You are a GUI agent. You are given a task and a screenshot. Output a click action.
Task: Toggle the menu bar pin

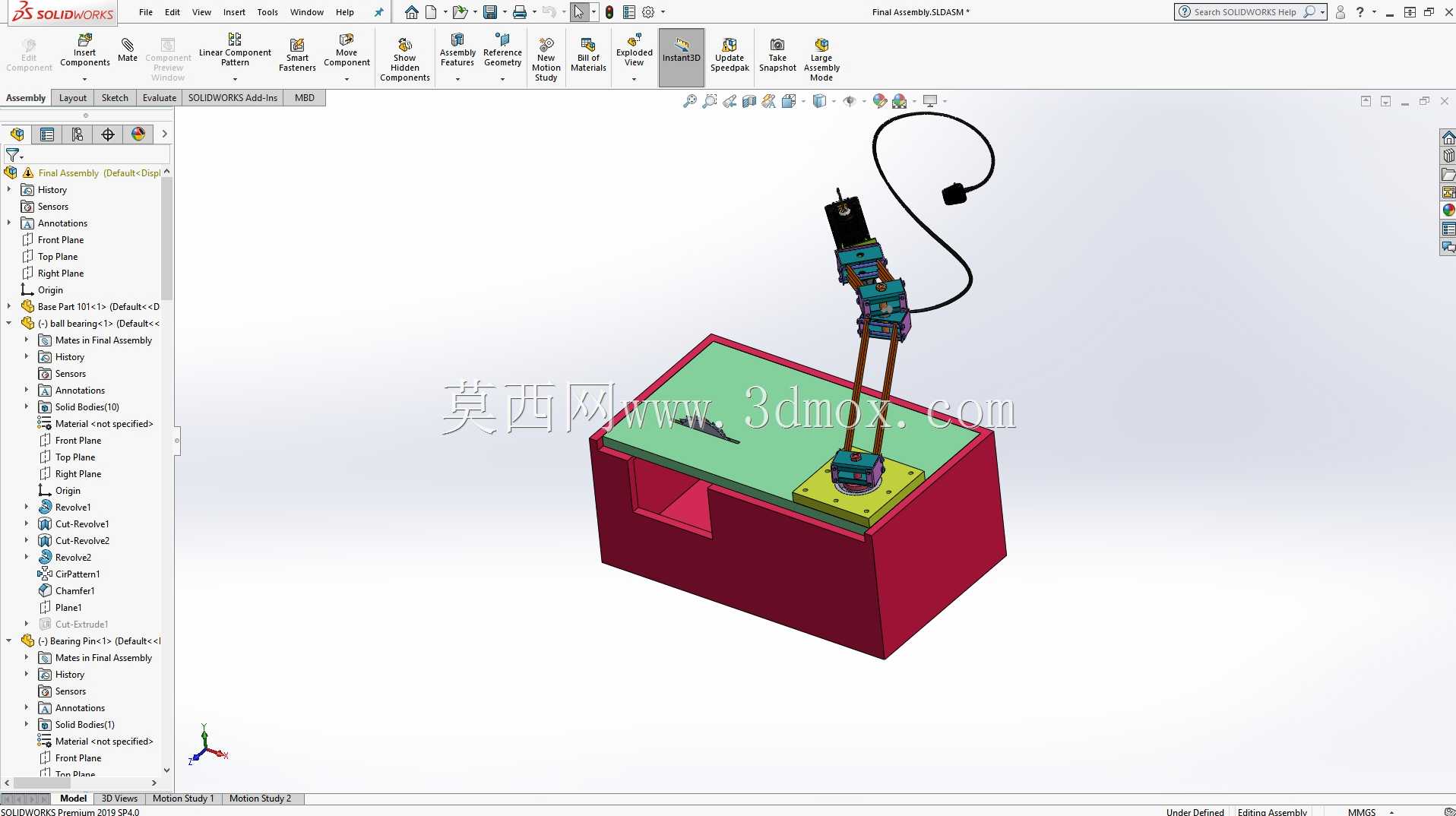pos(378,12)
